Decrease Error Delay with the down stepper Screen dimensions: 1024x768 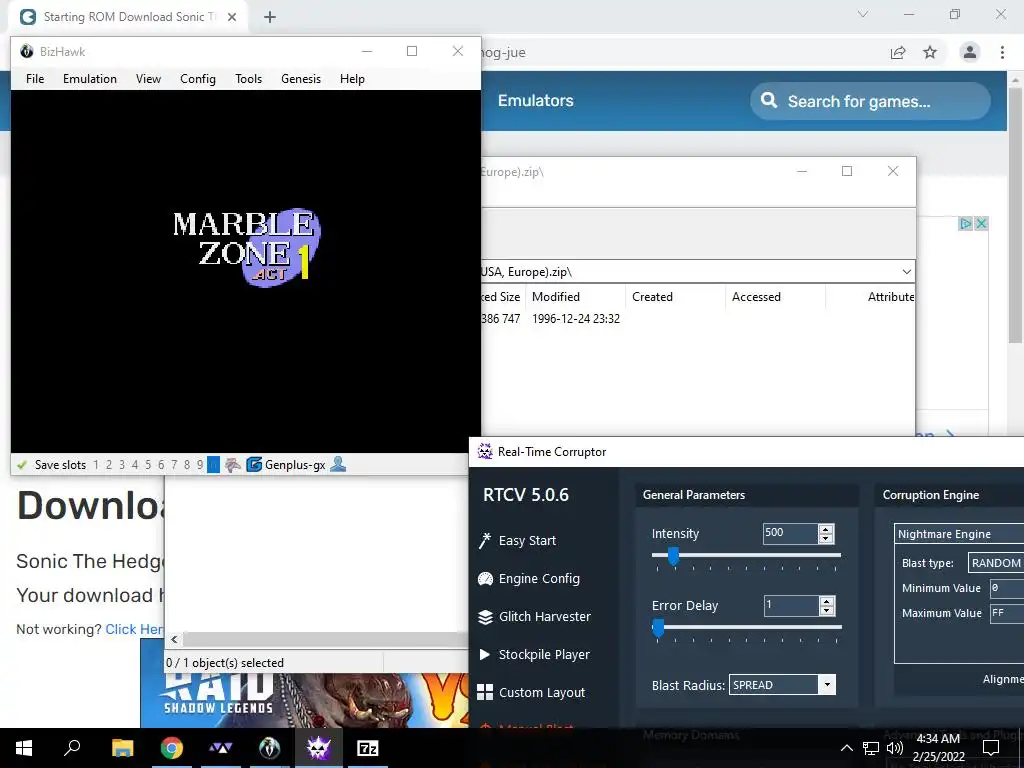click(827, 611)
